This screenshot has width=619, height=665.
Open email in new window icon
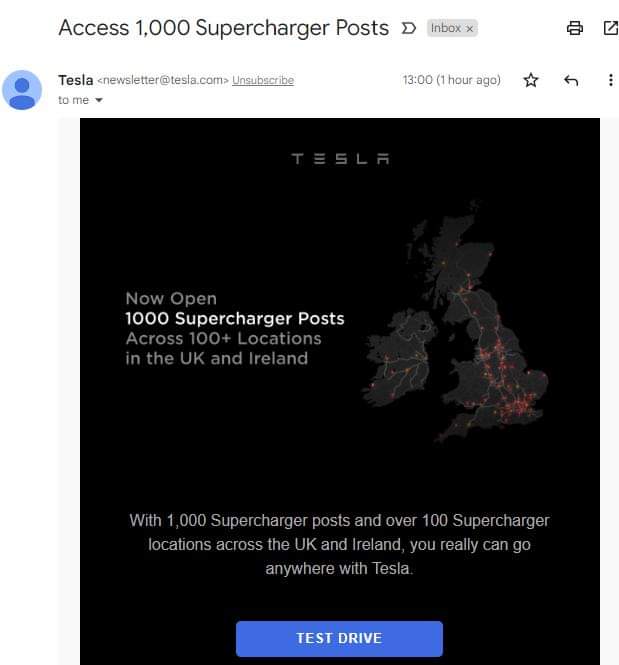pyautogui.click(x=610, y=28)
